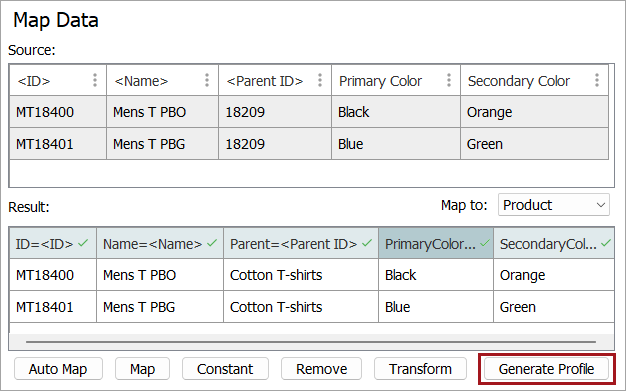
Task: Click the Result horizontal scrollbar
Action: pos(311,342)
